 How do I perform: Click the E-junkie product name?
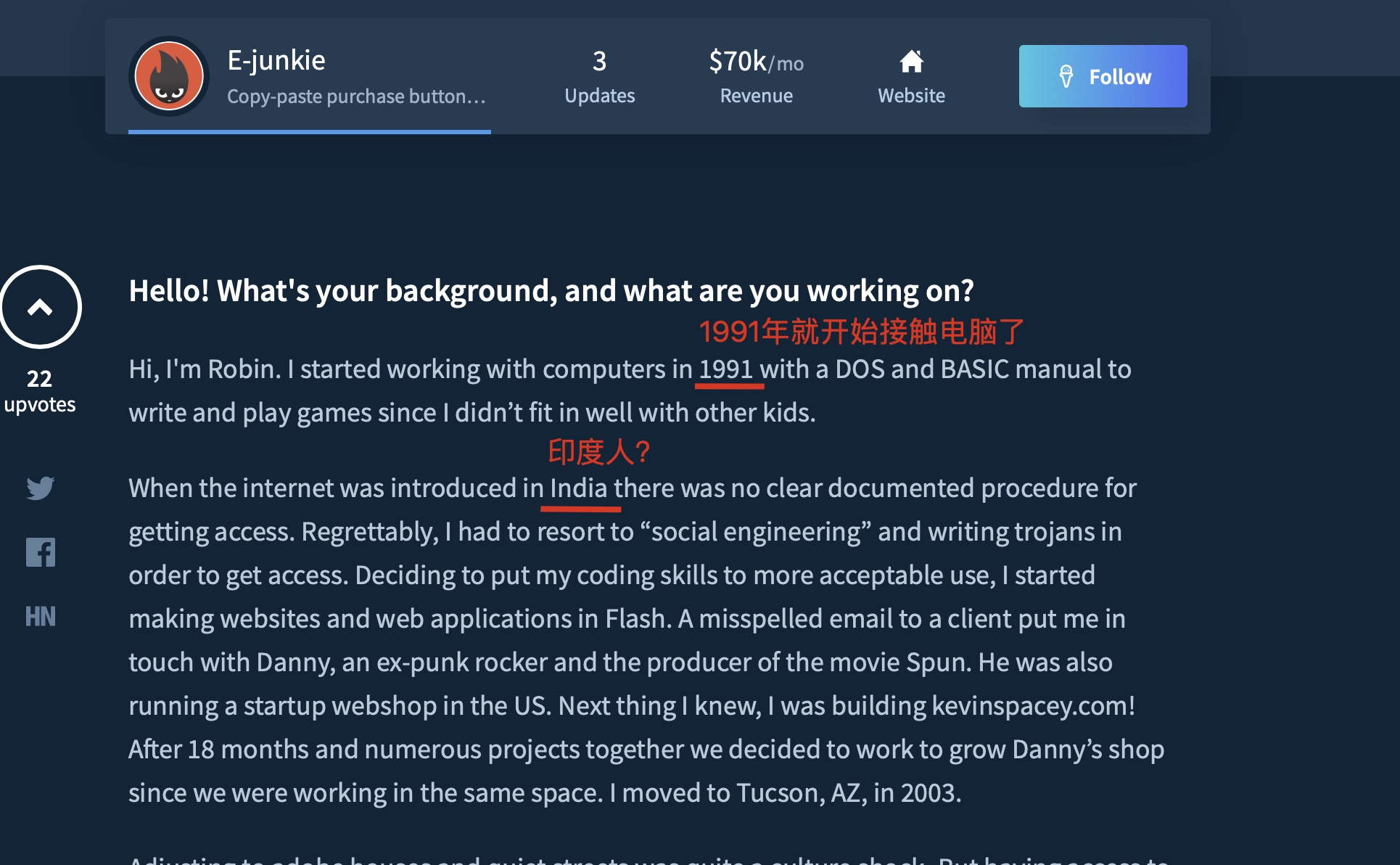(276, 60)
